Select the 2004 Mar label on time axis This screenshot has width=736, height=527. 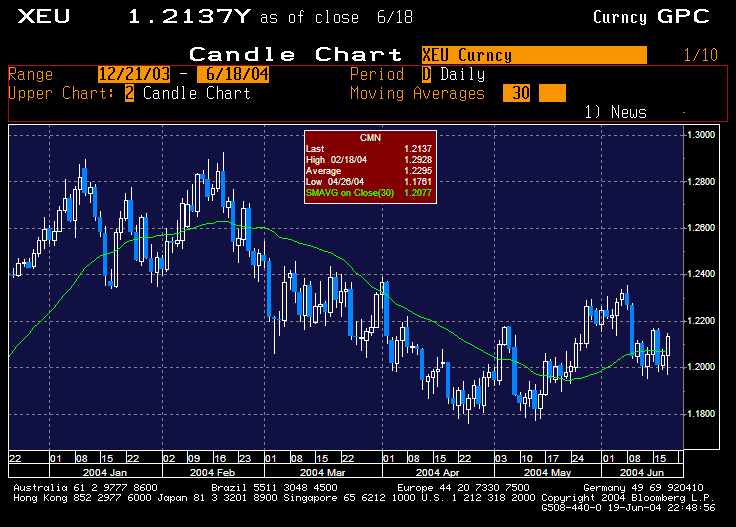pyautogui.click(x=322, y=470)
